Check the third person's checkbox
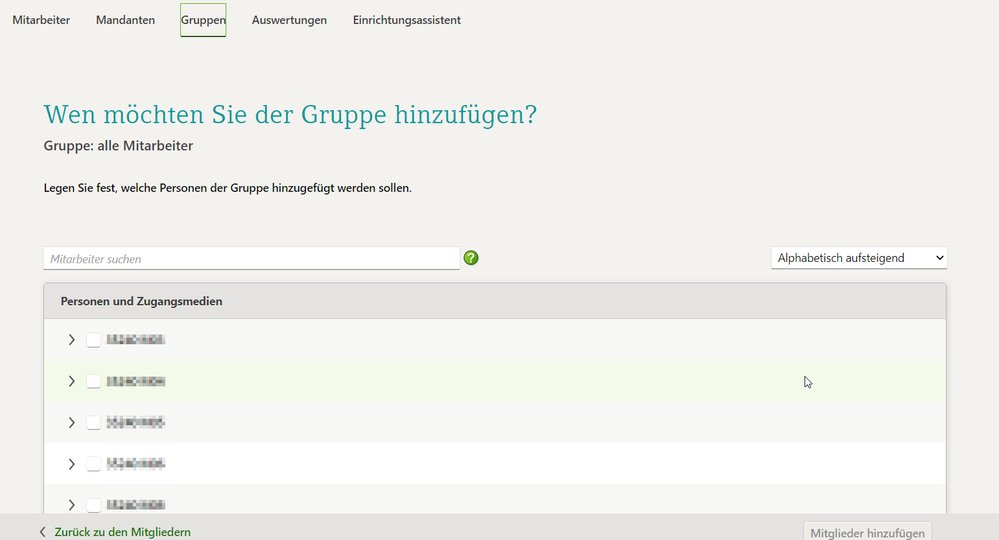Viewport: 999px width, 540px height. click(x=94, y=423)
